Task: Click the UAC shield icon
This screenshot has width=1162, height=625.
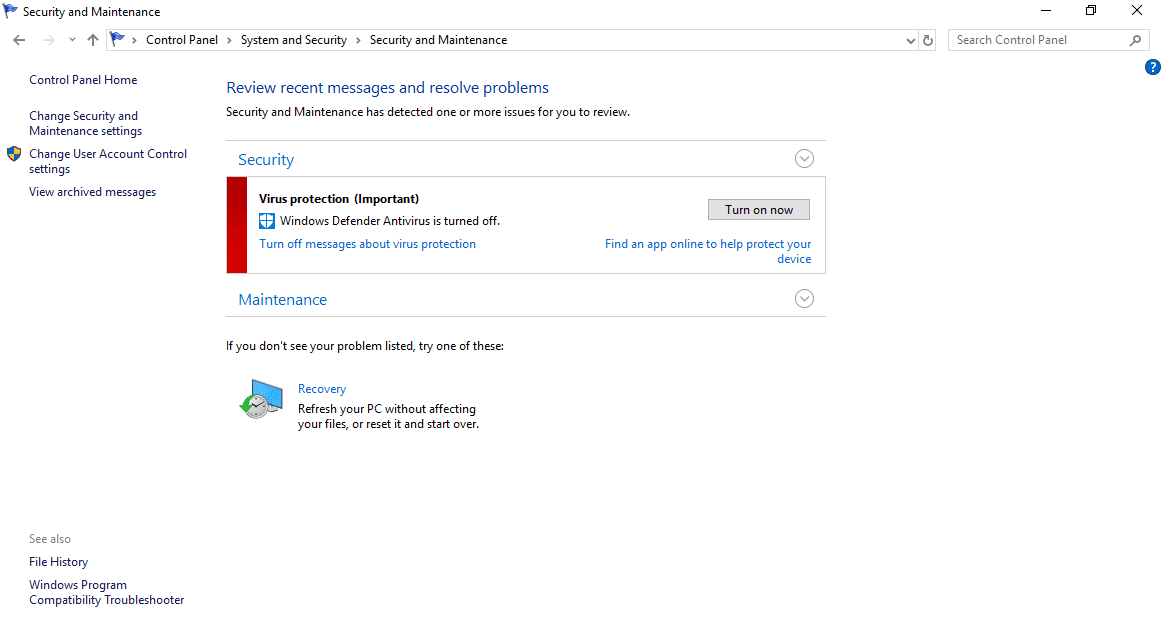Action: 14,154
